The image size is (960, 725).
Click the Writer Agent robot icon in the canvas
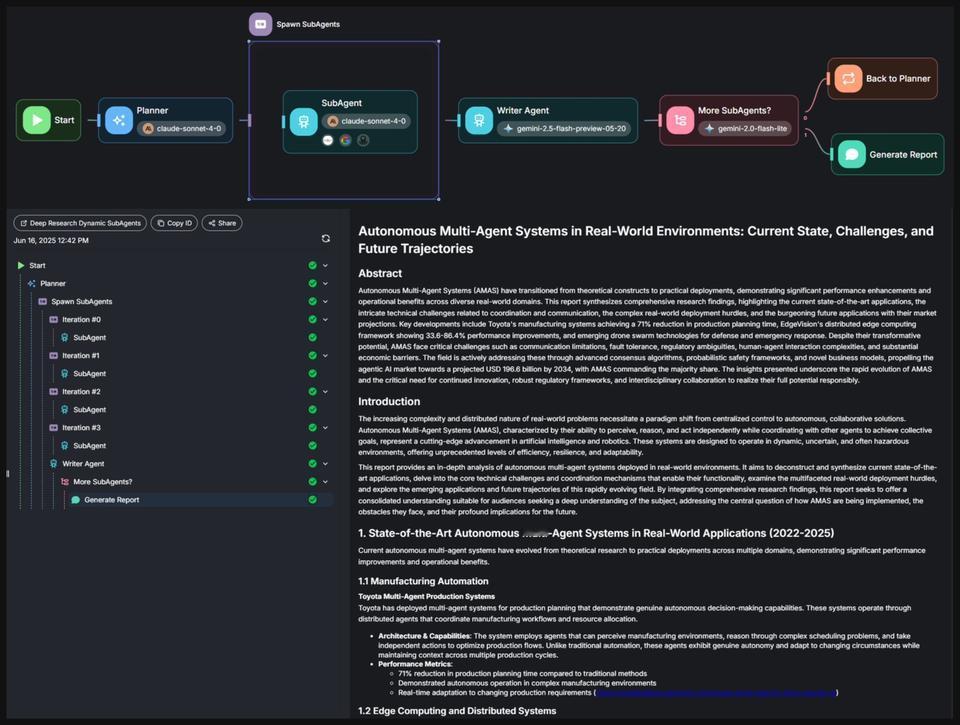[x=479, y=120]
